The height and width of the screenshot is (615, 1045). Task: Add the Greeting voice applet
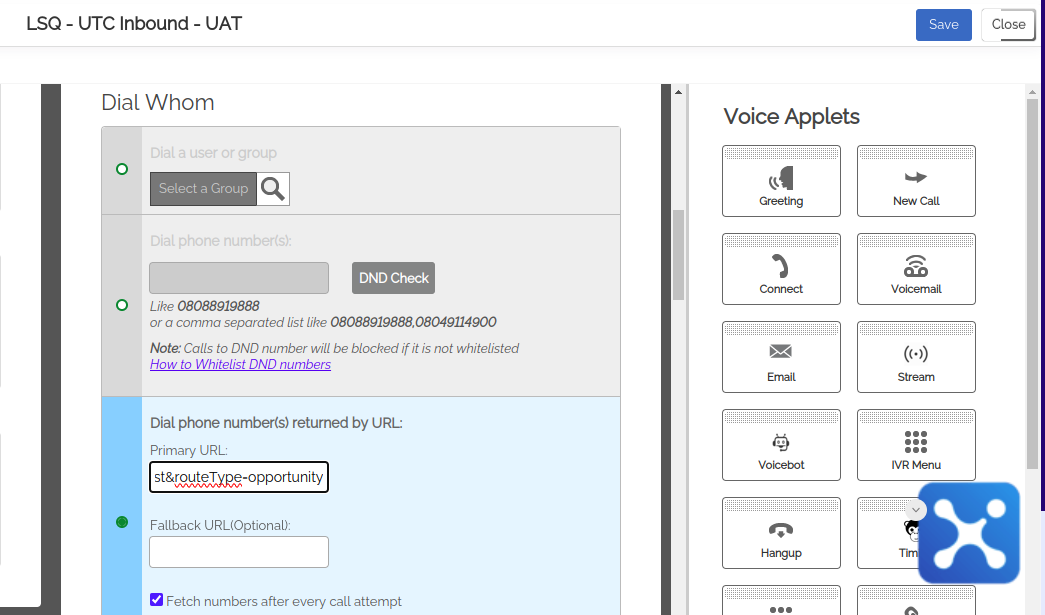781,181
